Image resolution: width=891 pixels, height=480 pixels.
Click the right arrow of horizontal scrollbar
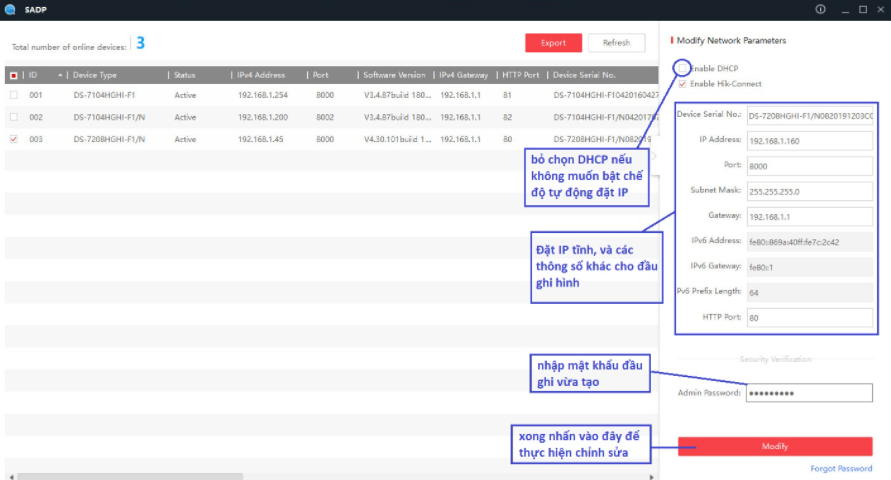click(651, 477)
